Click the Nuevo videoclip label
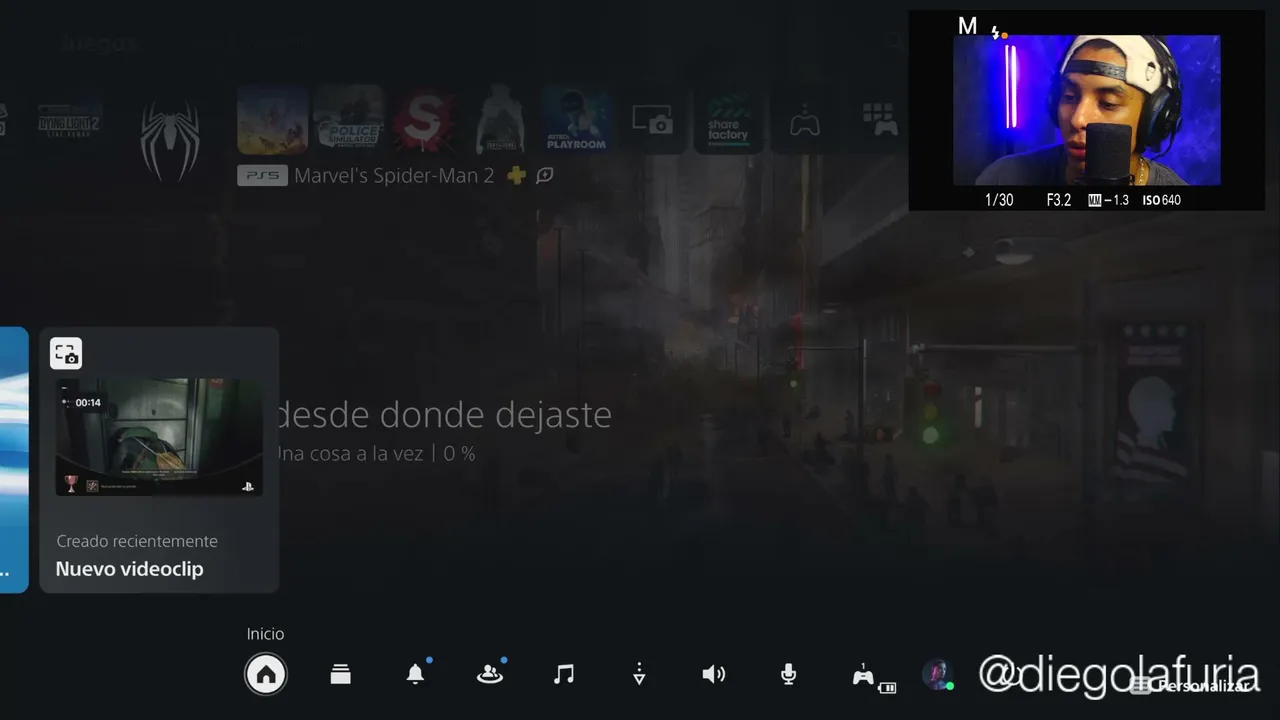1280x720 pixels. (x=129, y=569)
